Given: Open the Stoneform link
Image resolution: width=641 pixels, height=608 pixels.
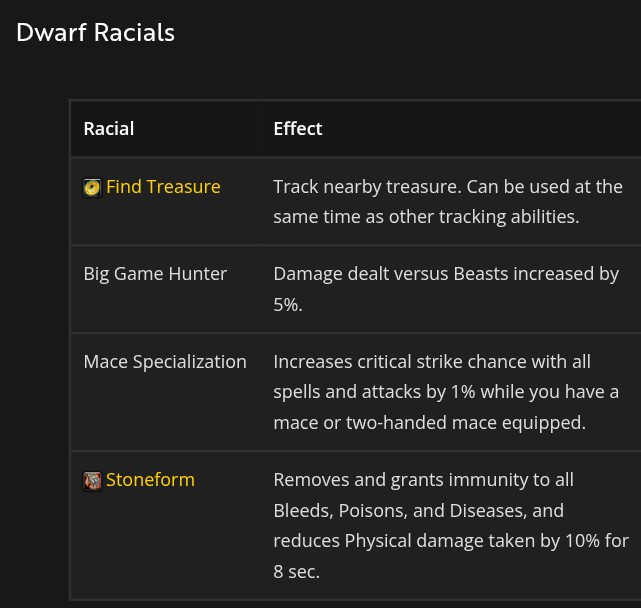Looking at the screenshot, I should [x=150, y=480].
